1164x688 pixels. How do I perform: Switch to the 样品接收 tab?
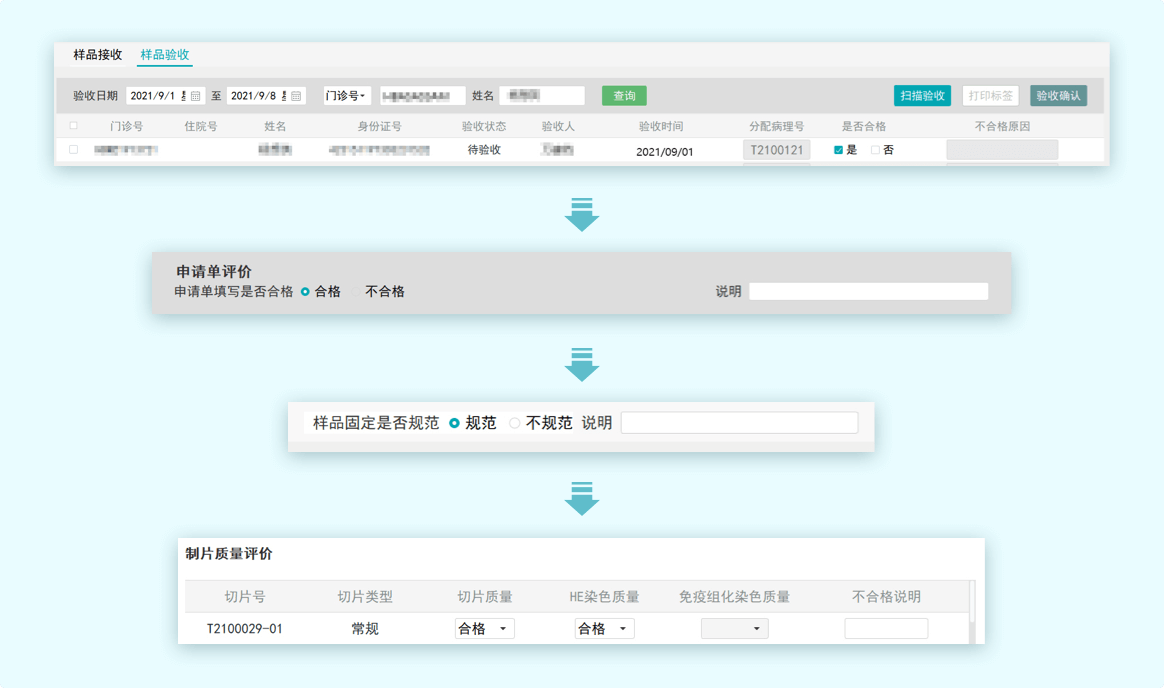click(x=98, y=55)
